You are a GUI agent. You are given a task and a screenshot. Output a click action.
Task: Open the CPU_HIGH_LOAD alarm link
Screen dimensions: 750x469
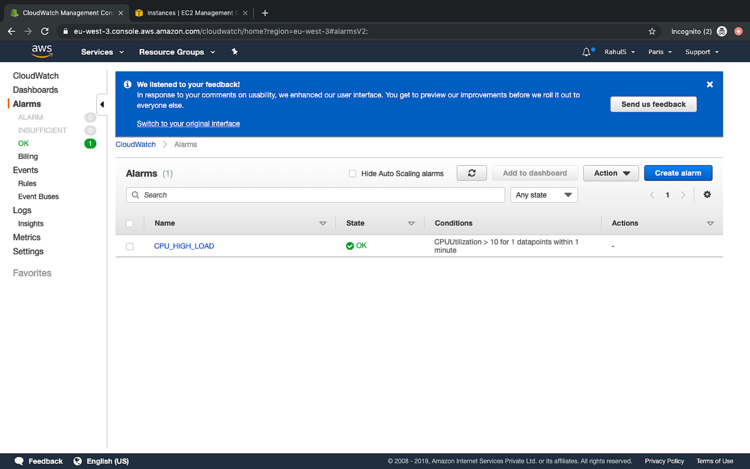[184, 246]
